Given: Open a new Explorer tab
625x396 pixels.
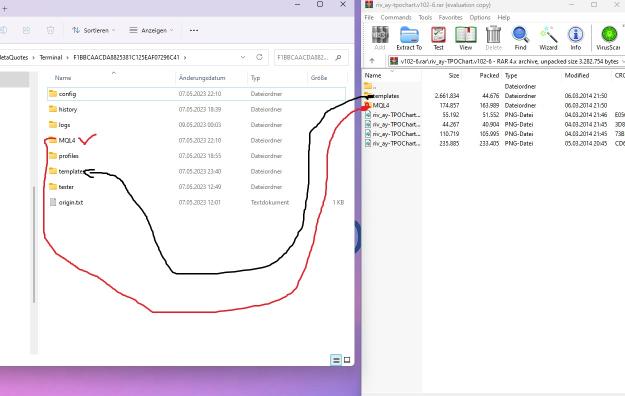Looking at the screenshot, I should click(x=4, y=8).
